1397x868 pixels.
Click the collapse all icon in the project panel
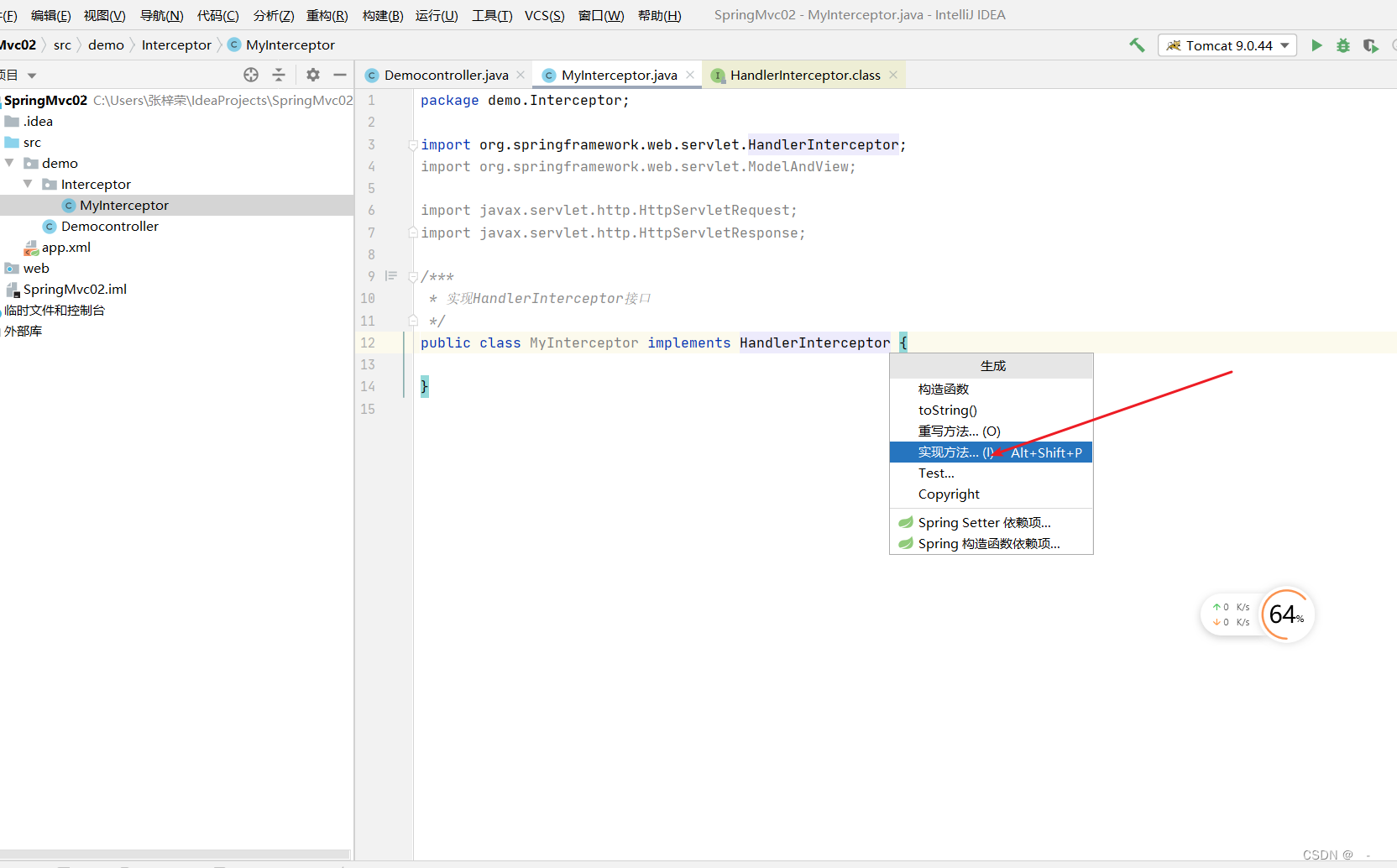click(x=279, y=75)
